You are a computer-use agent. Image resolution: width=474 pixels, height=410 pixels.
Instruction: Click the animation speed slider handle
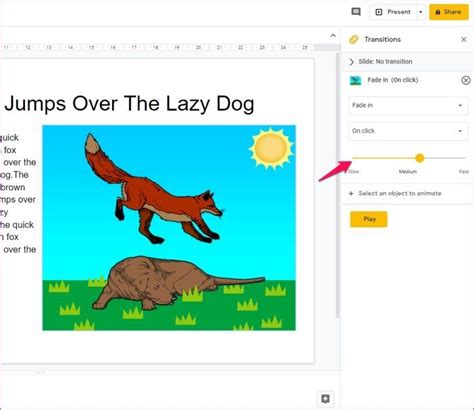[x=420, y=158]
